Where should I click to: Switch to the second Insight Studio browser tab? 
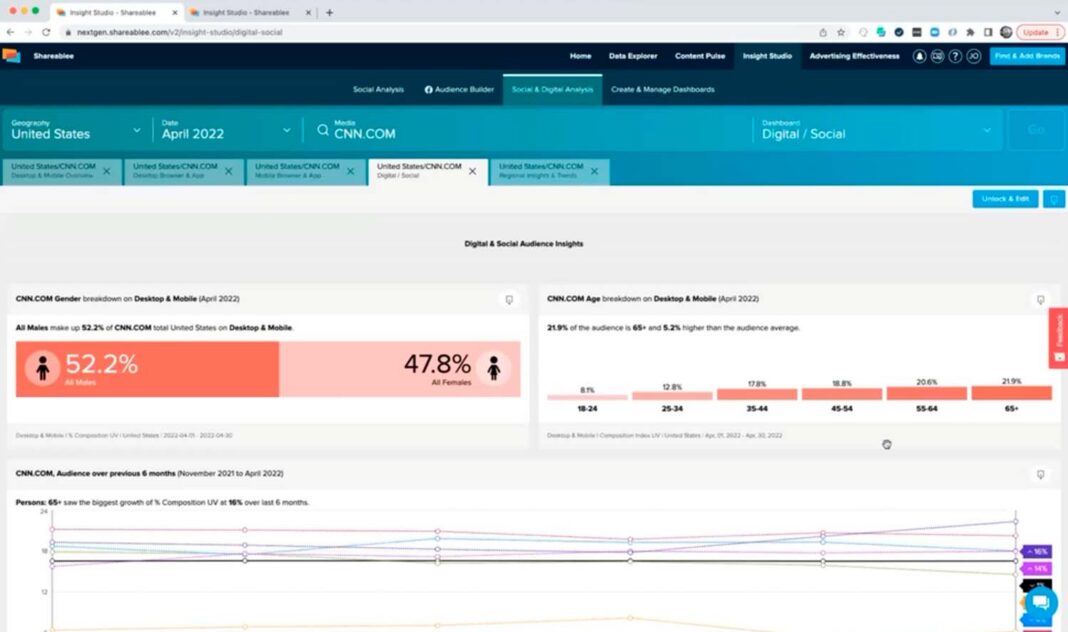click(x=246, y=12)
